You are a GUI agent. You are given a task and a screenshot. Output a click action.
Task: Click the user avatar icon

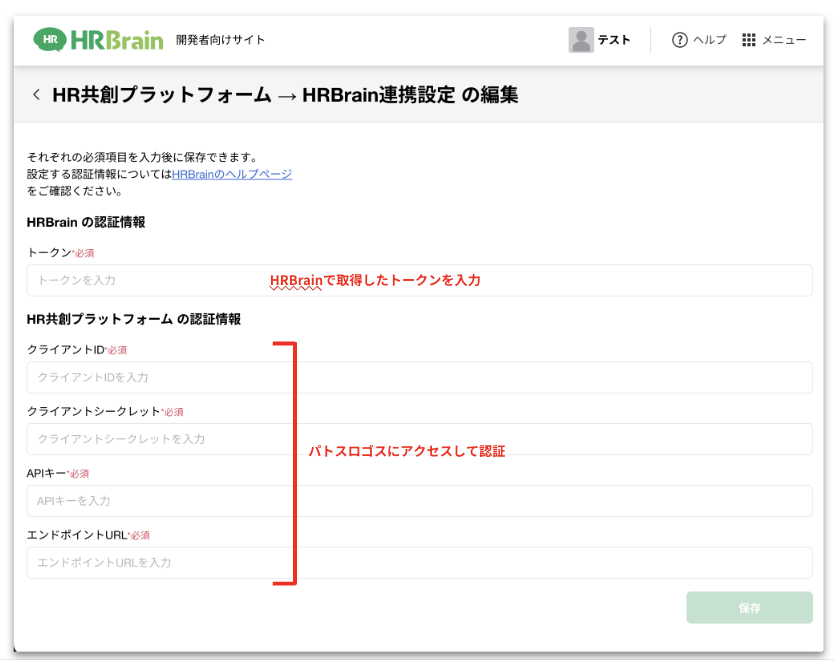coord(581,40)
